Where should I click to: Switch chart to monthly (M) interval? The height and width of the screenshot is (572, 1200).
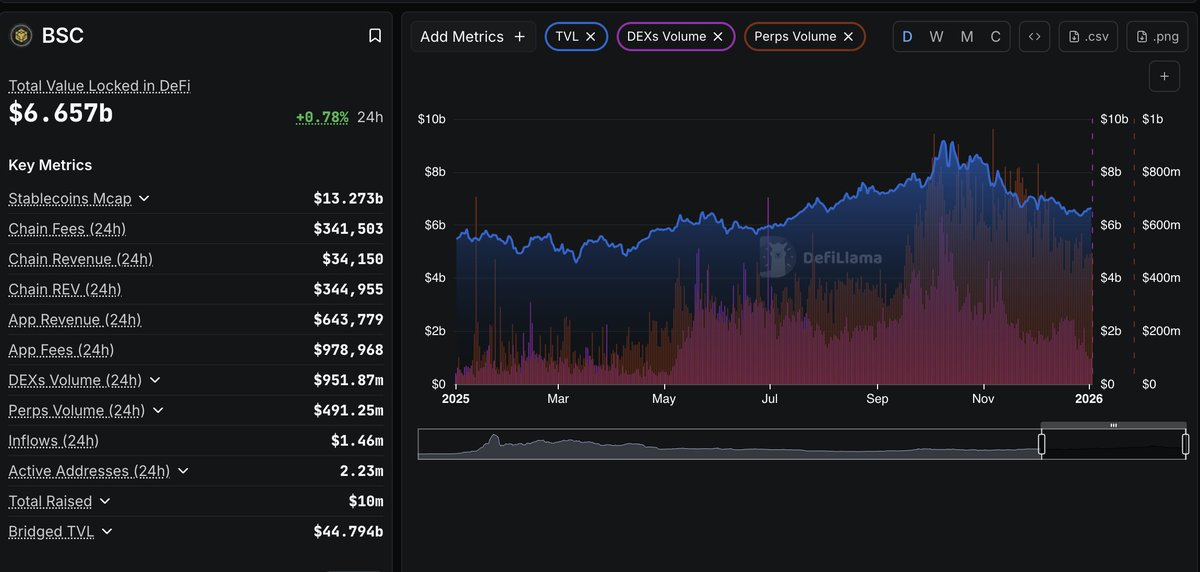966,37
